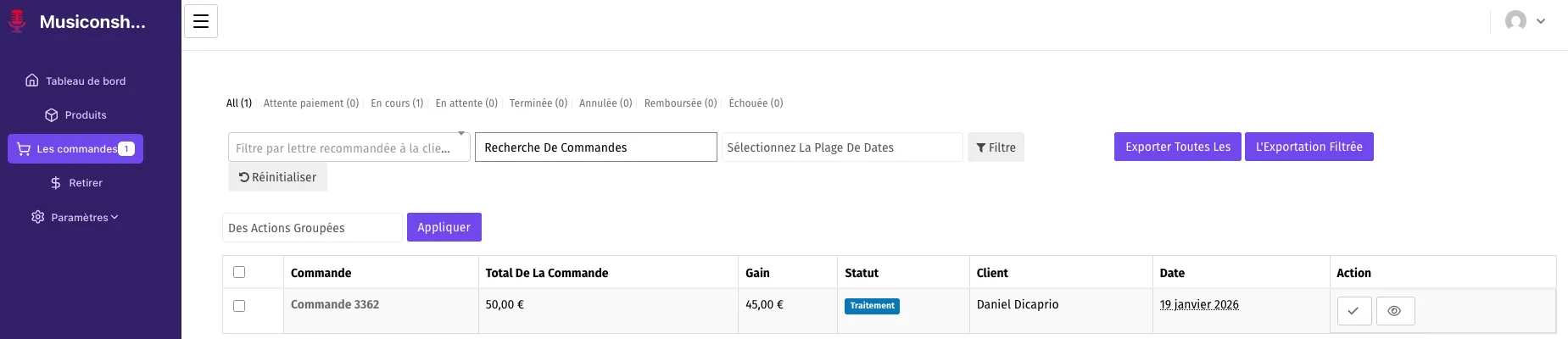Image resolution: width=1568 pixels, height=339 pixels.
Task: Click the Musiconsh microphone logo icon
Action: 17,21
